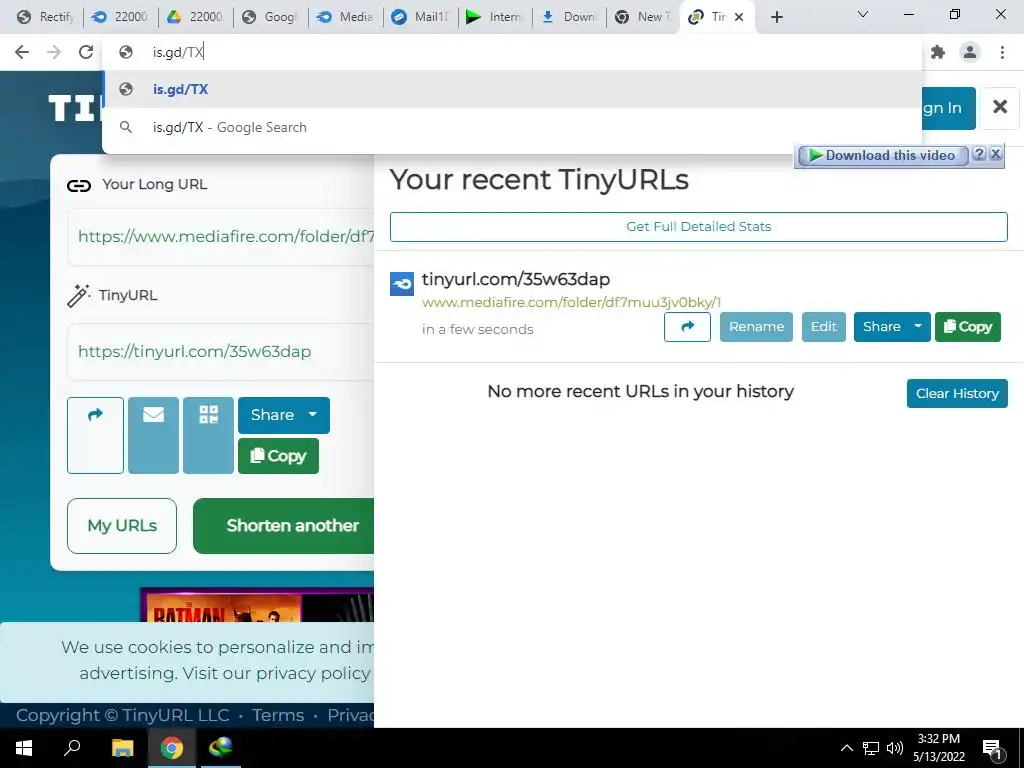
Task: Select the is.gd/TX Google Search suggestion
Action: coord(512,127)
